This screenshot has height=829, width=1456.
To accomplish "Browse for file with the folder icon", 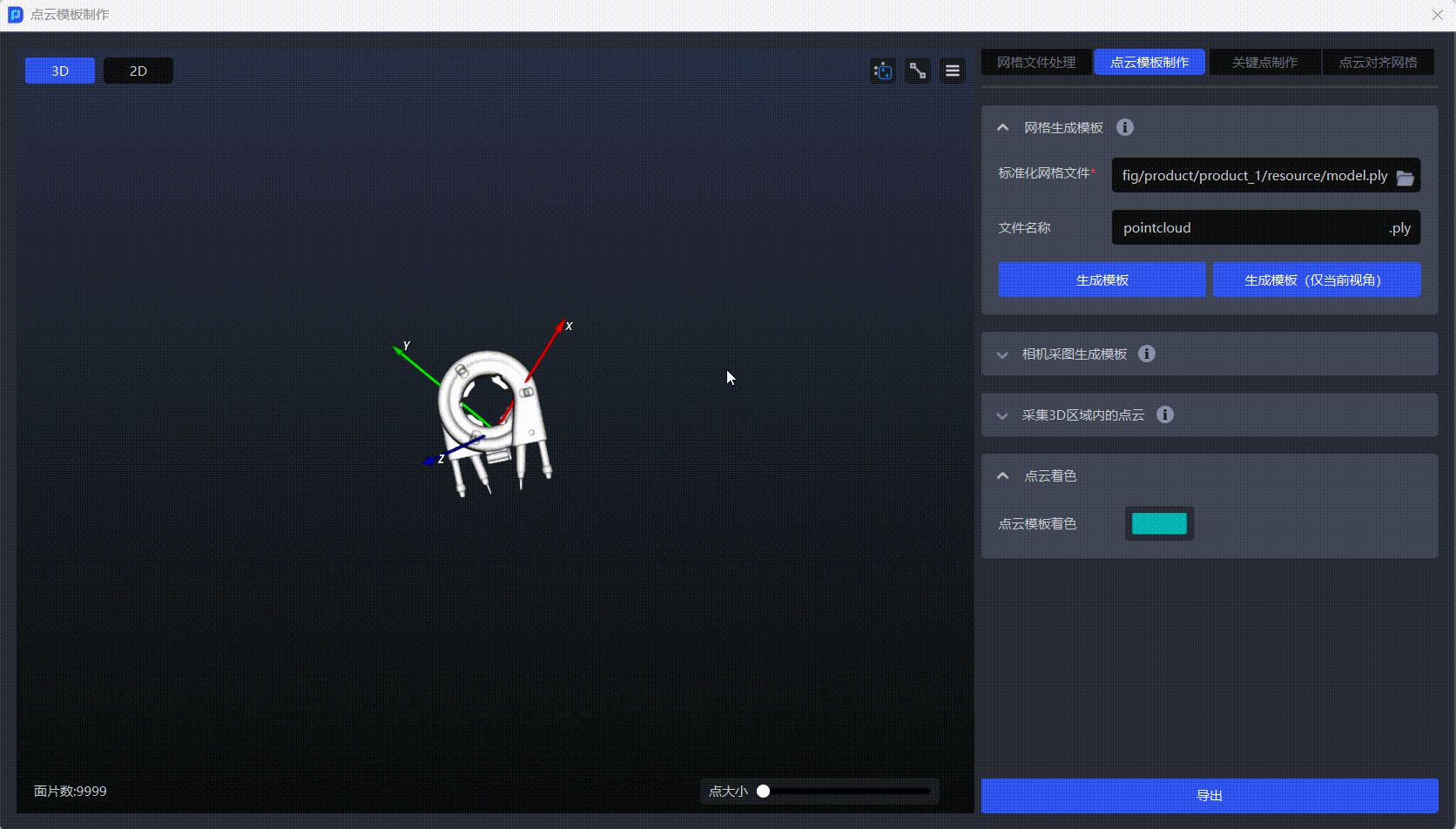I will (1405, 177).
